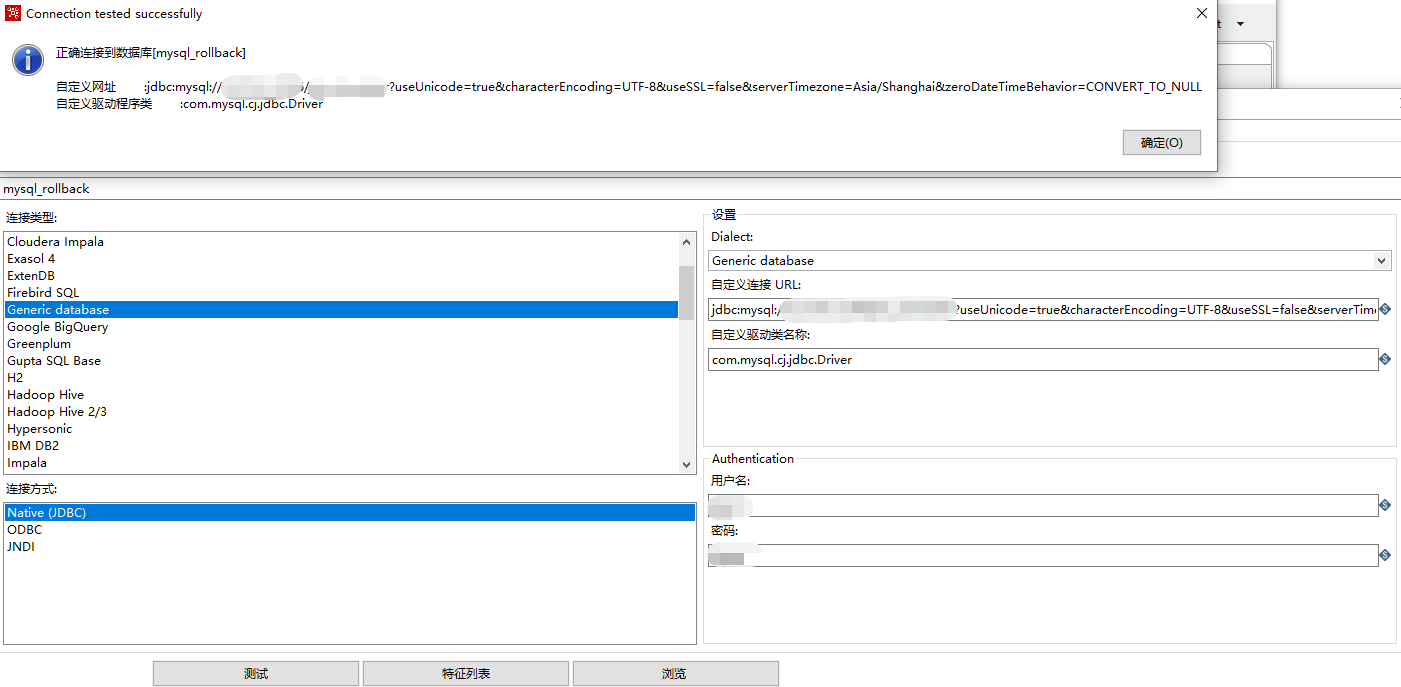Image resolution: width=1401 pixels, height=687 pixels.
Task: Click the blue info icon in success dialog
Action: [x=27, y=60]
